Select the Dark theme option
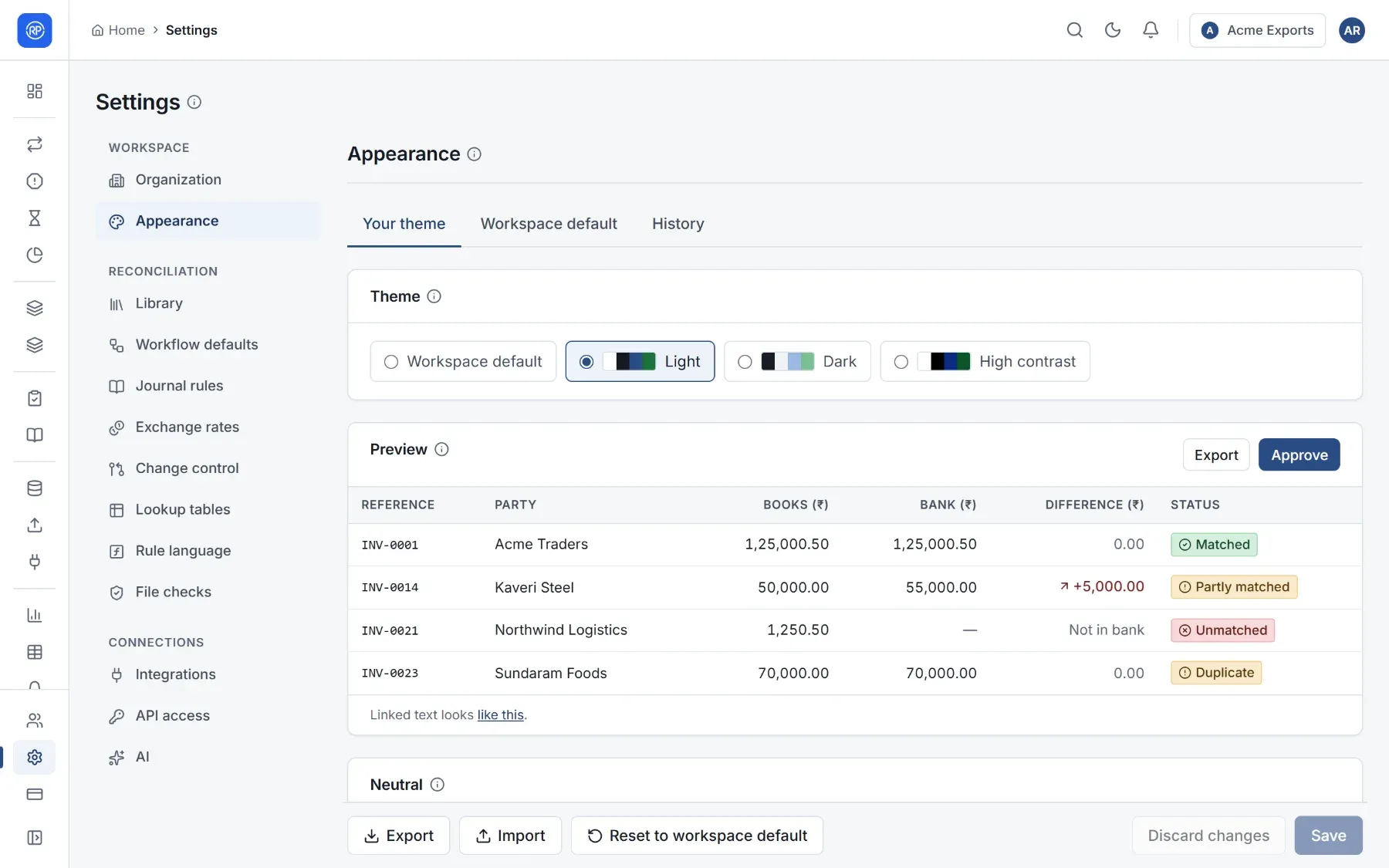Viewport: 1389px width, 868px height. 797,361
